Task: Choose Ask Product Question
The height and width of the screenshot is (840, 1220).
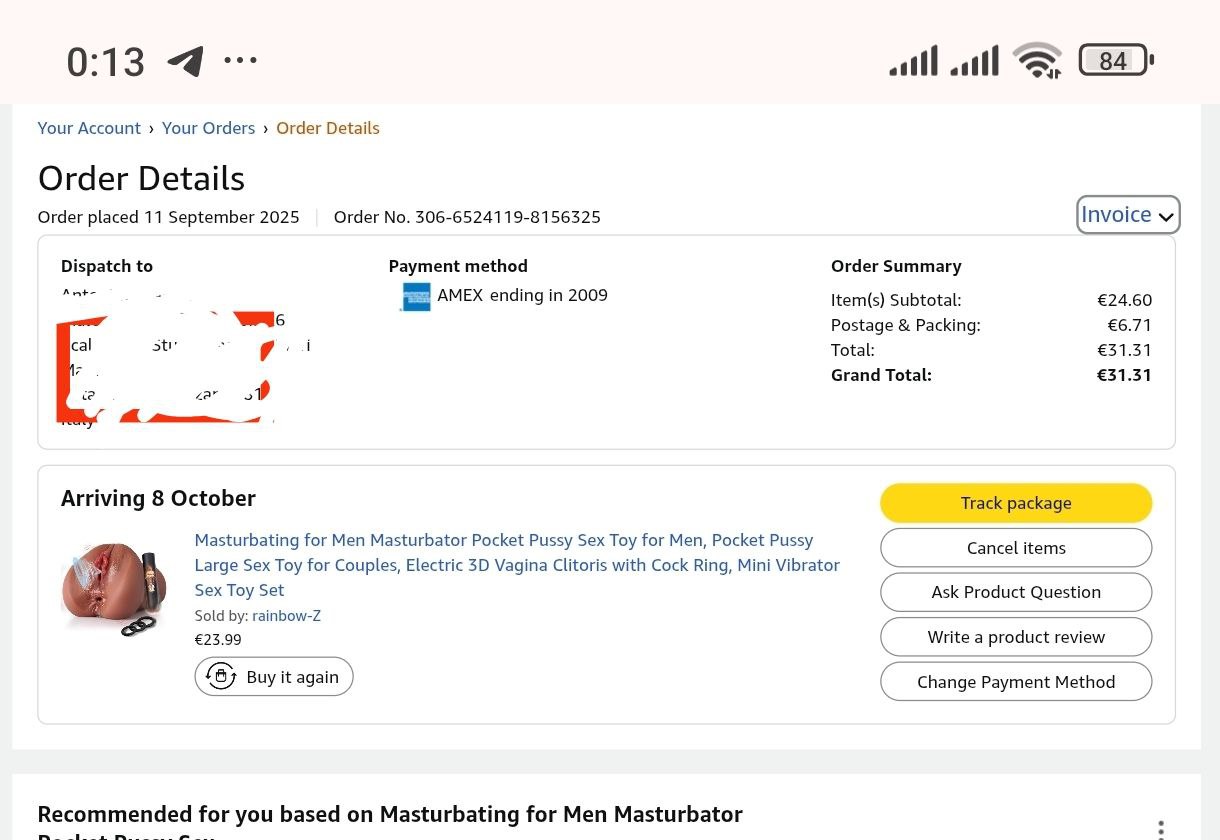Action: point(1016,592)
